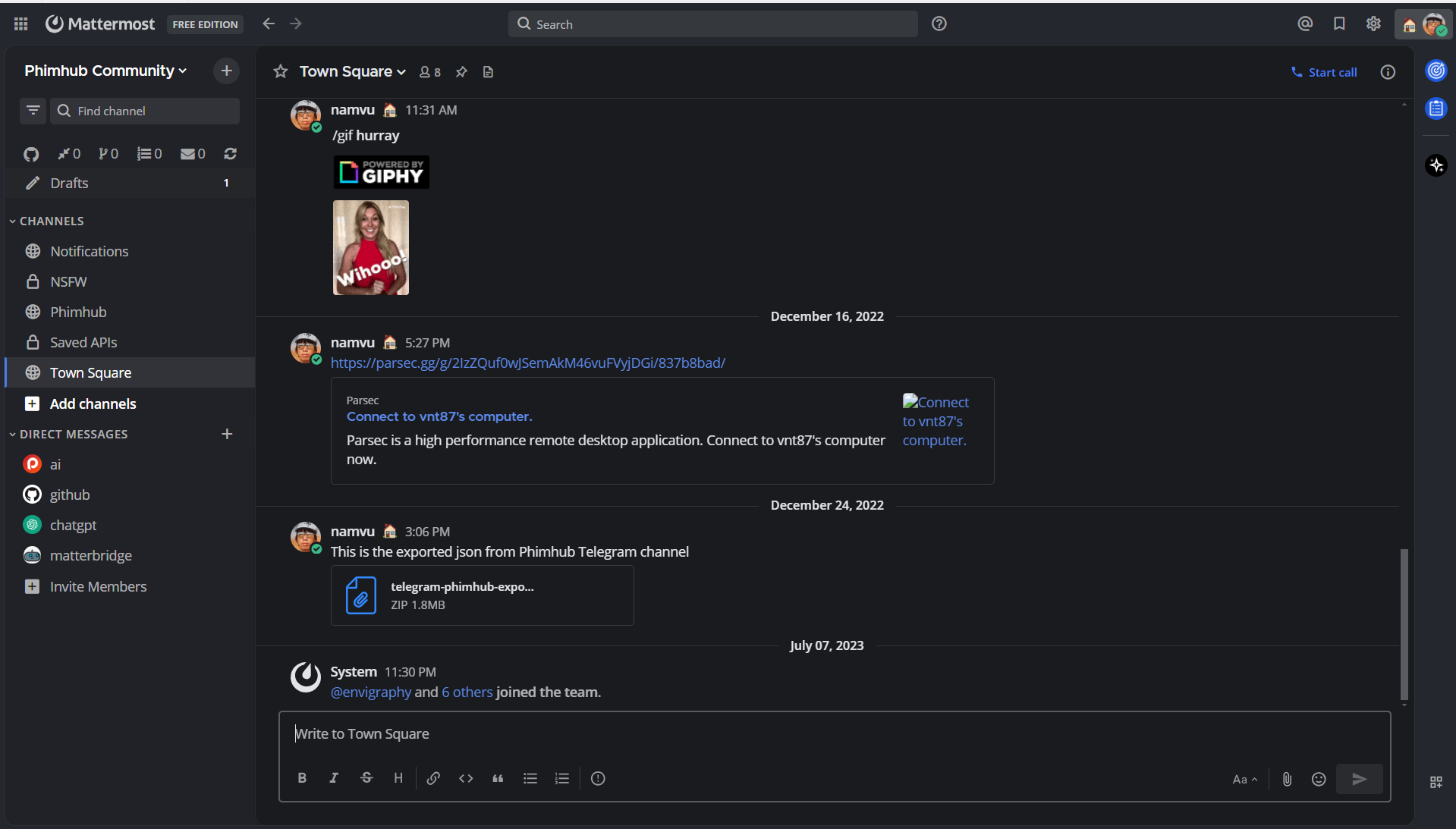This screenshot has width=1456, height=829.
Task: Show GitHub unread messages count
Action: pyautogui.click(x=193, y=154)
